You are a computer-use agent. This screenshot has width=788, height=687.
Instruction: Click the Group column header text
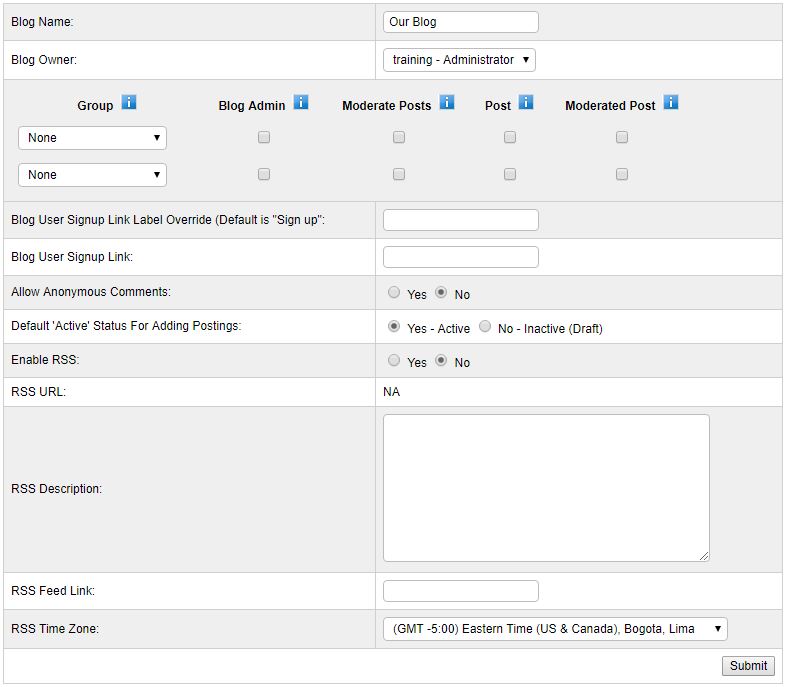tap(95, 106)
